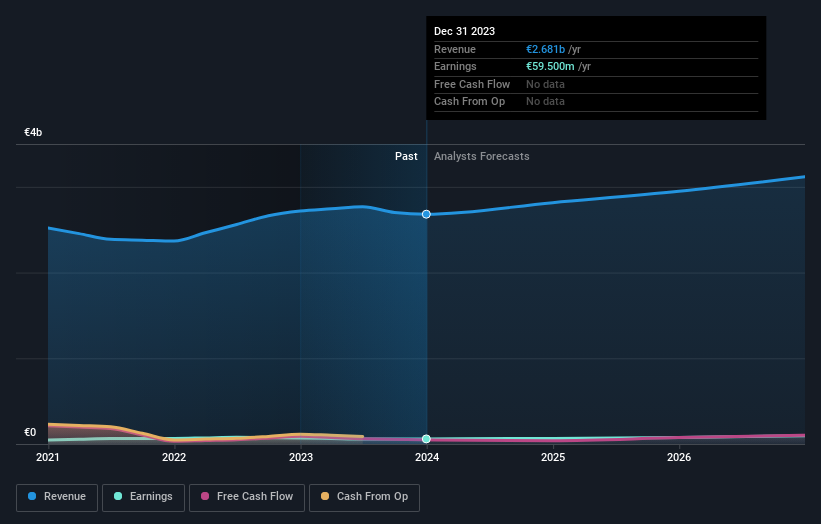Click the Revenue tooltip row label
This screenshot has width=821, height=524.
pyautogui.click(x=455, y=49)
